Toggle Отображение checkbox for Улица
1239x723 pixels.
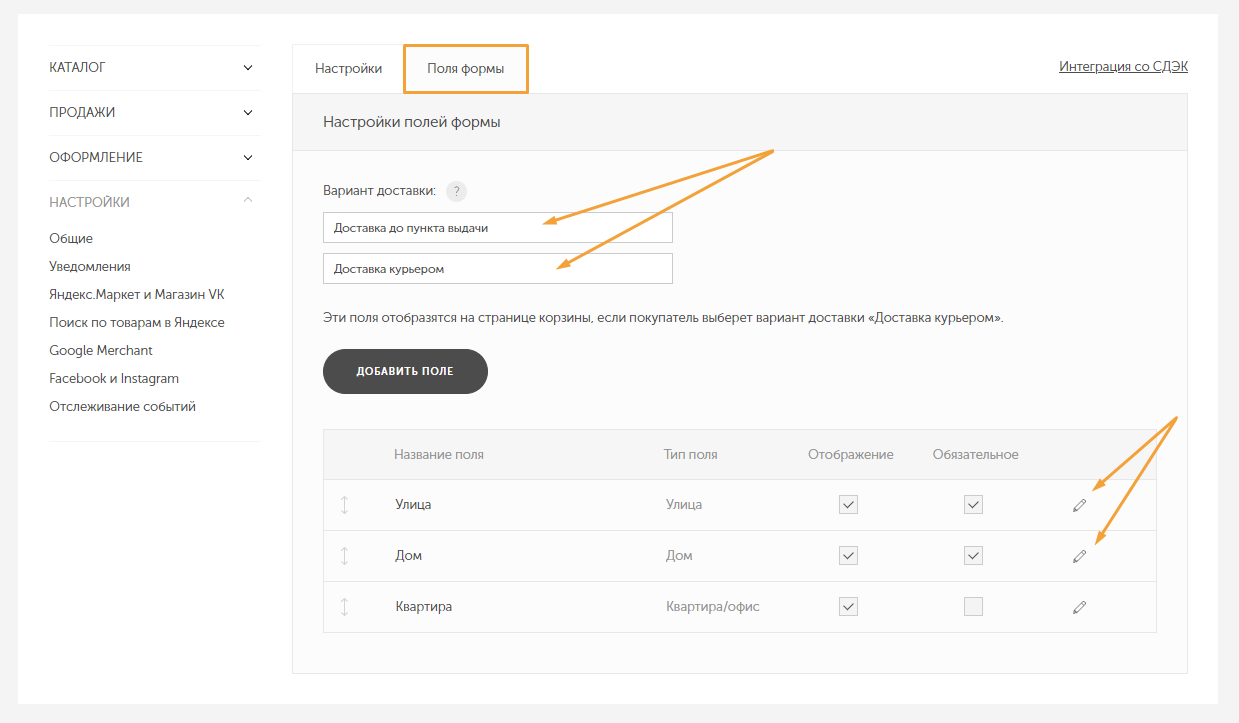pyautogui.click(x=848, y=505)
